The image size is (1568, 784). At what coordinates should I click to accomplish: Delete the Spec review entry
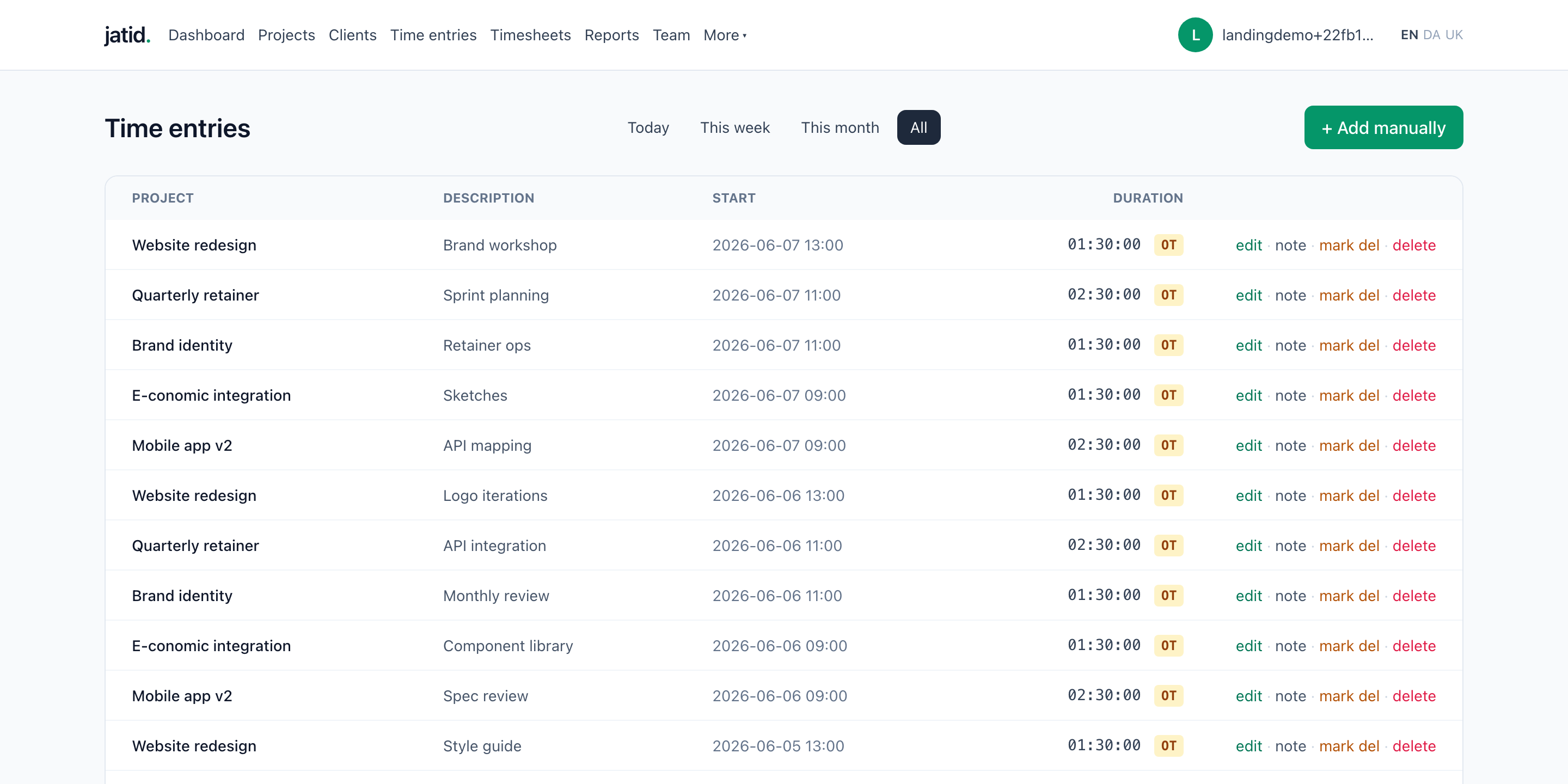[x=1414, y=696]
